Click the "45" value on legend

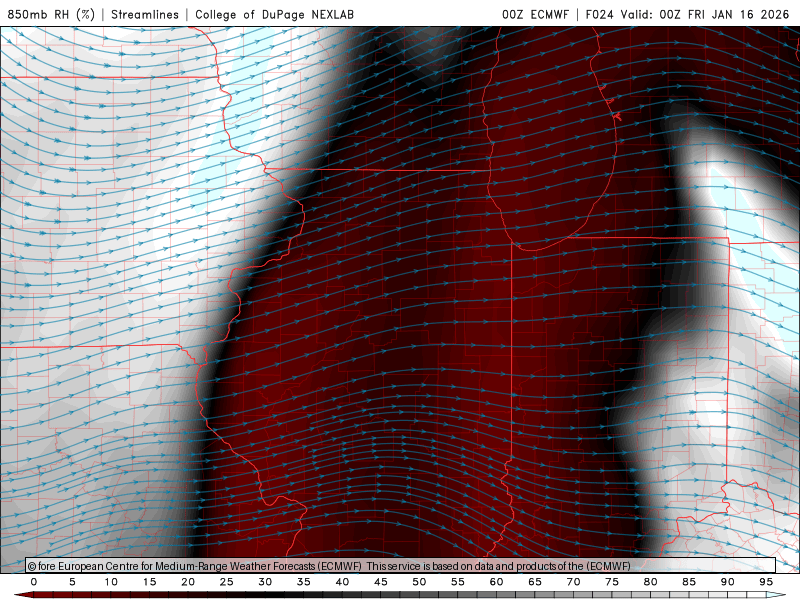click(x=381, y=582)
